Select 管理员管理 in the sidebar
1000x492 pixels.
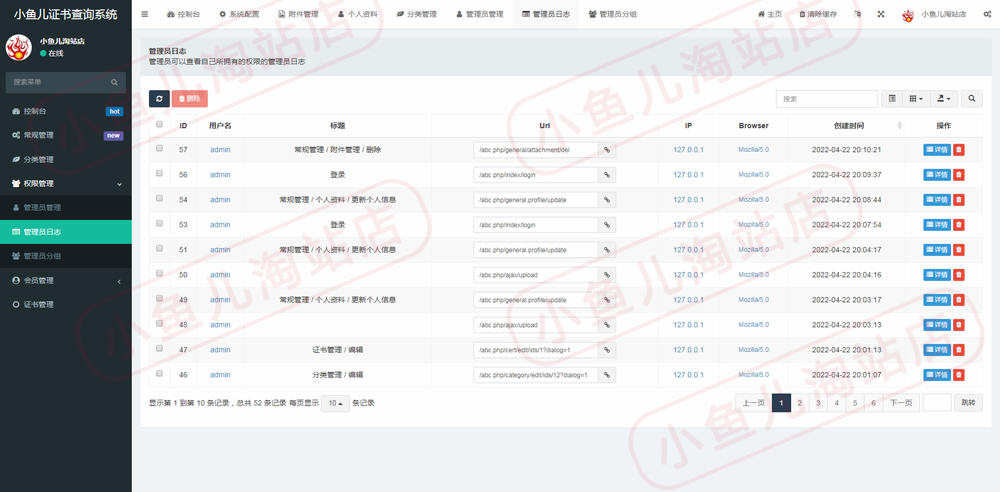[x=66, y=208]
